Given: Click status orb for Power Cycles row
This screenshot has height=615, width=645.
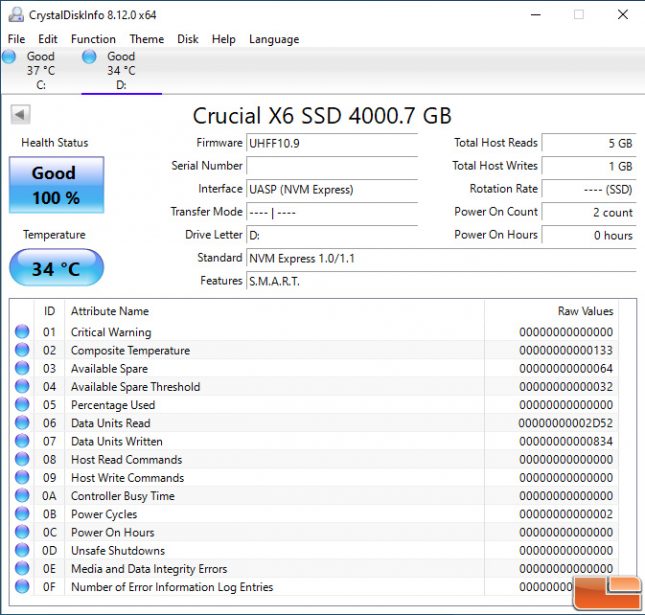Looking at the screenshot, I should [22, 513].
